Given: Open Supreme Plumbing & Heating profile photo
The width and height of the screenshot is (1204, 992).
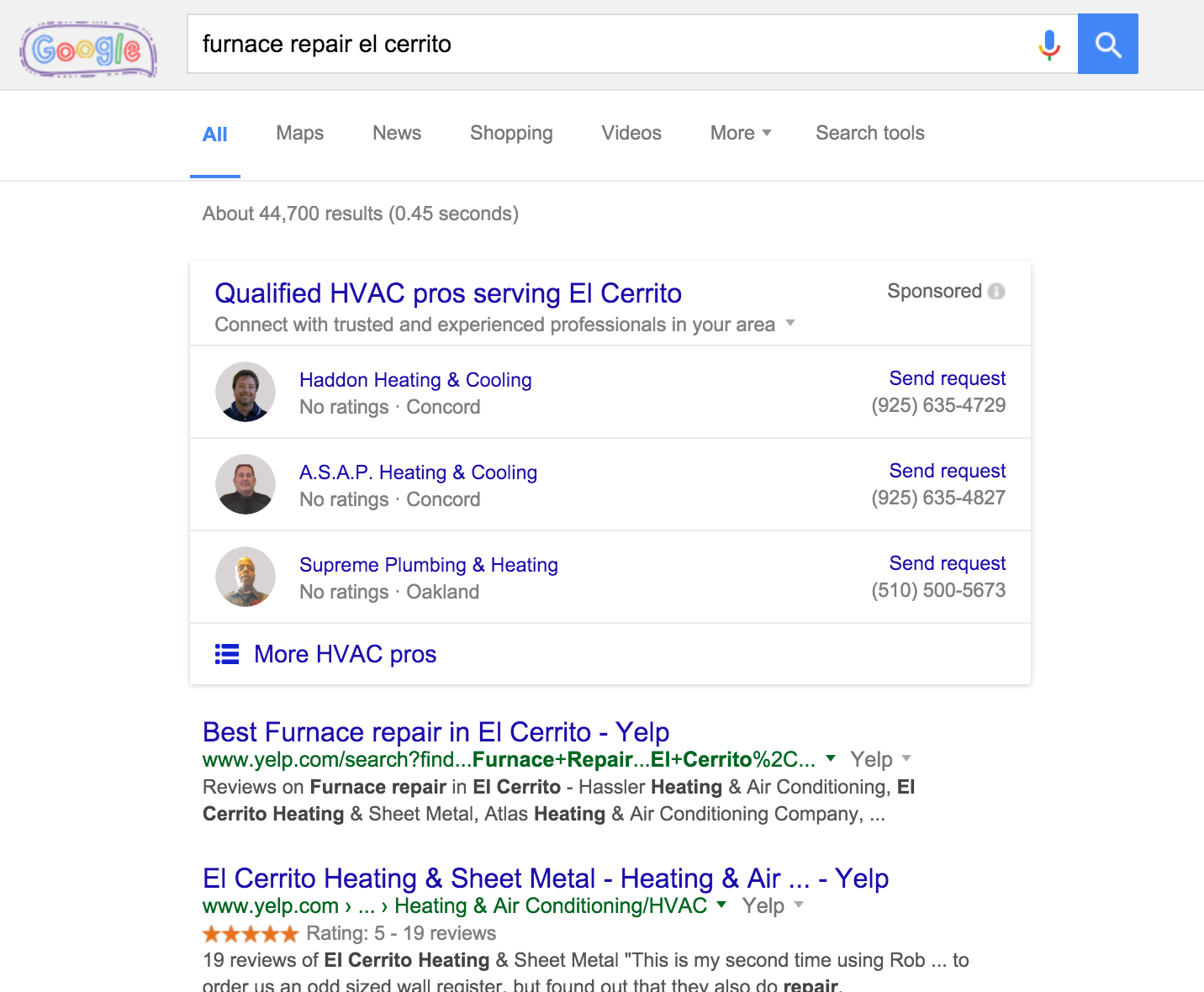Looking at the screenshot, I should 246,577.
